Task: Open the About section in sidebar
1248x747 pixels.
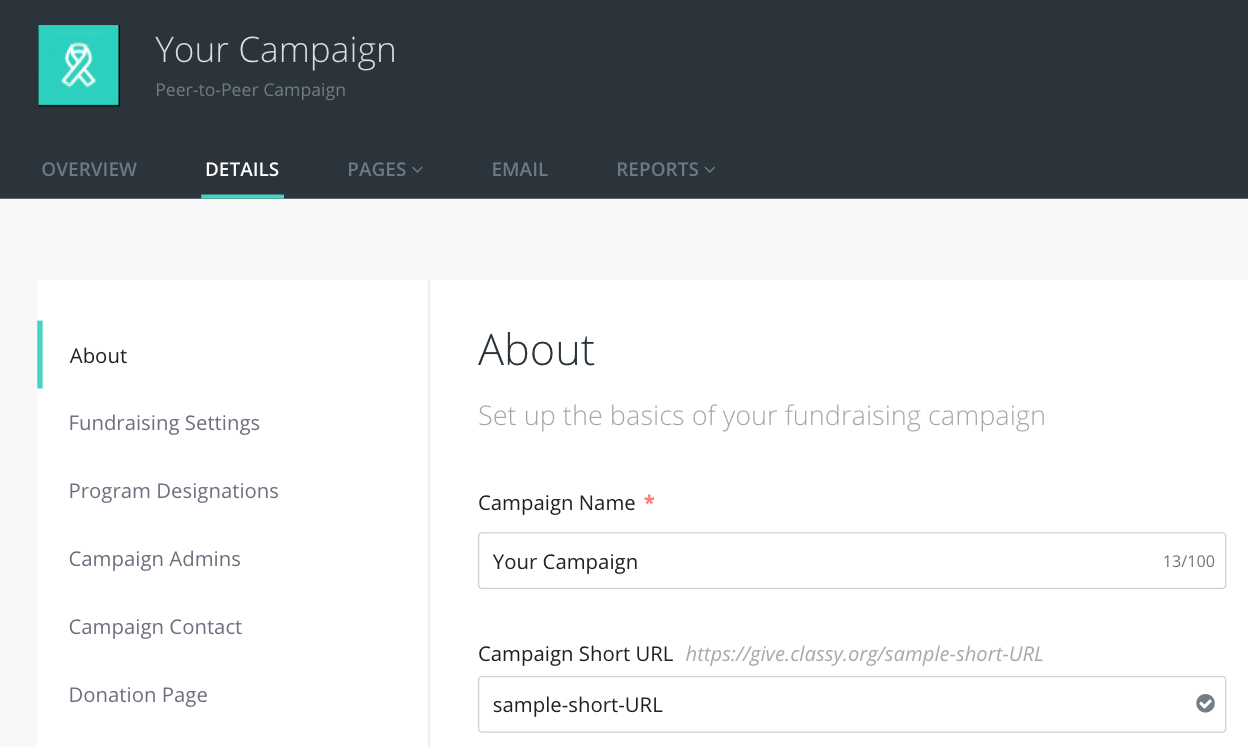Action: tap(98, 356)
